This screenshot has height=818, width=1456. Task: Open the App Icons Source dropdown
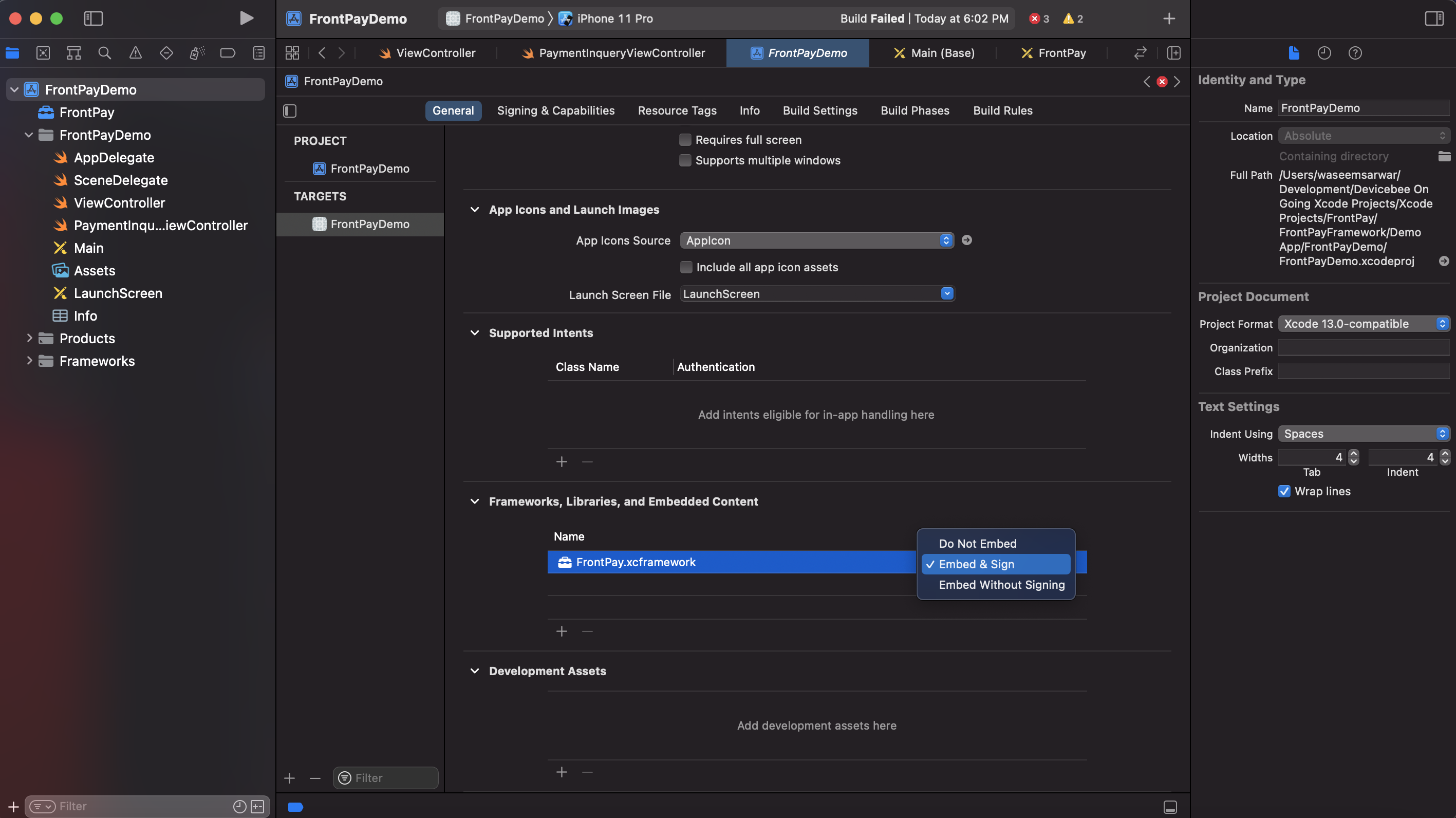coord(816,240)
